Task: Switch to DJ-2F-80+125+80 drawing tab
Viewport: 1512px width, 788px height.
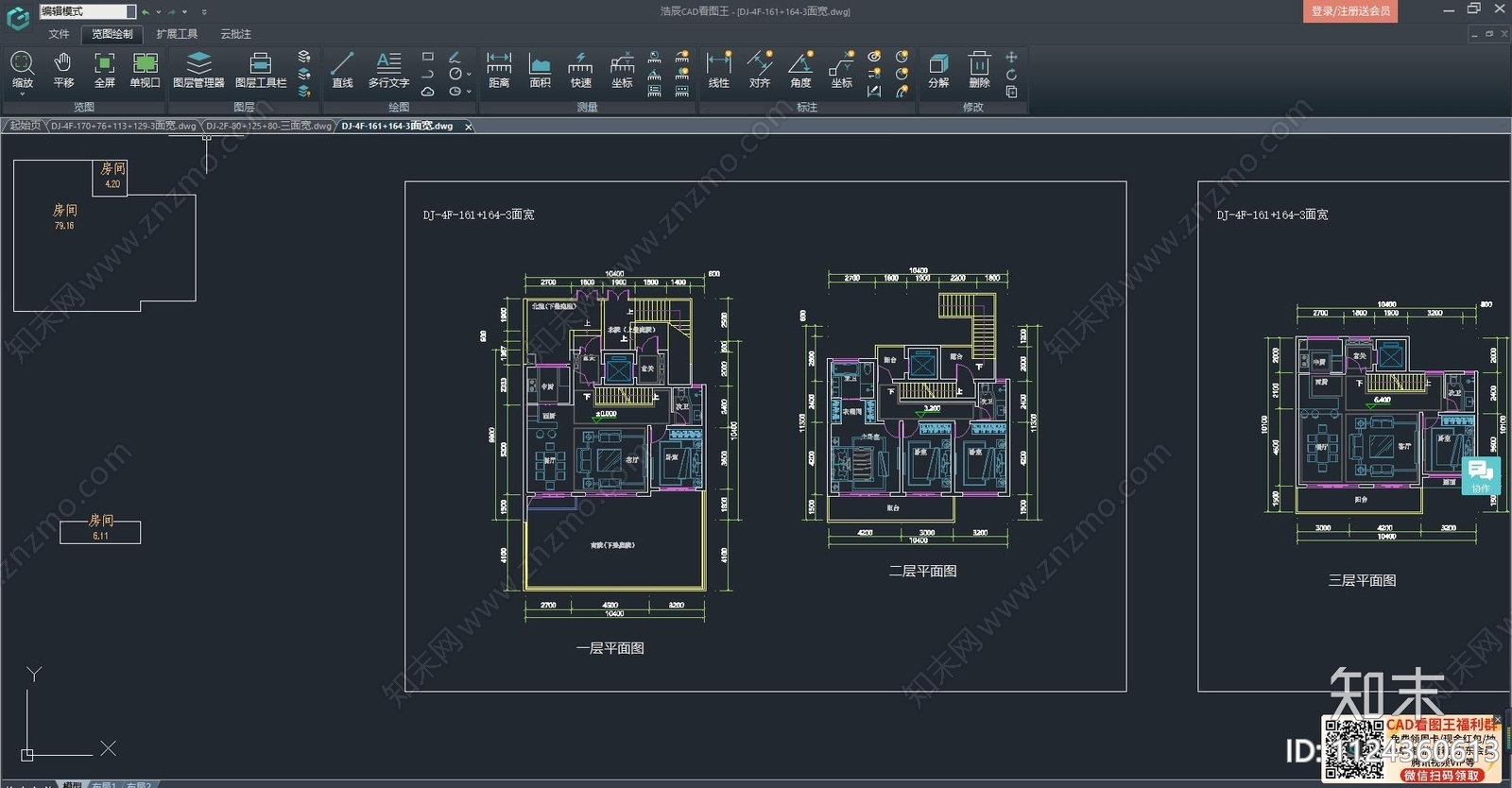Action: click(268, 126)
